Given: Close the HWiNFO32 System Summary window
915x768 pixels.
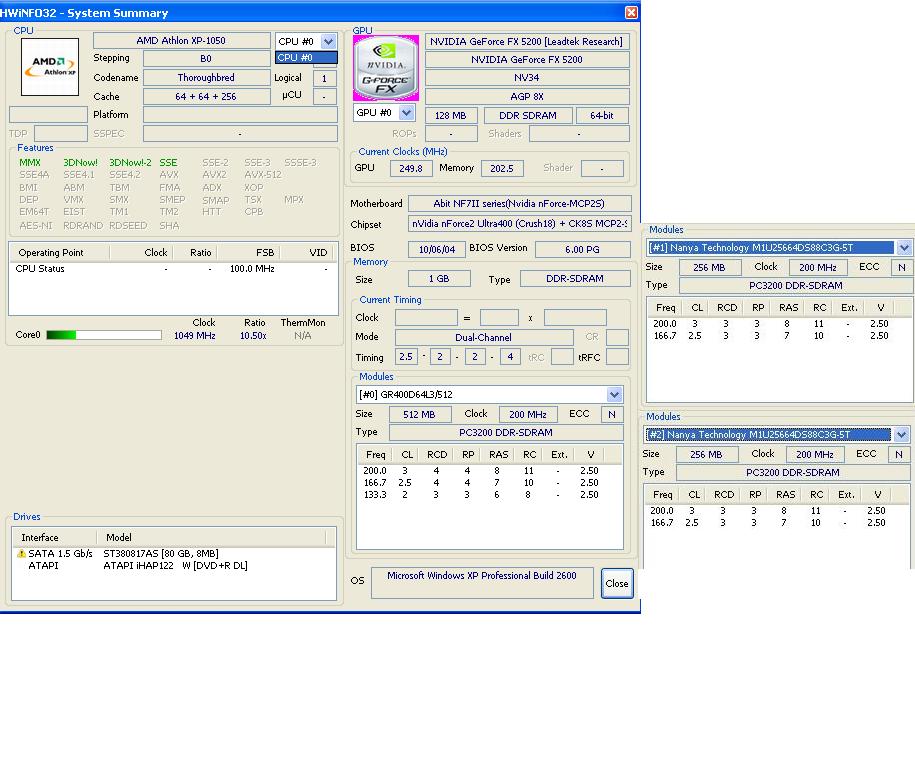Looking at the screenshot, I should [631, 12].
